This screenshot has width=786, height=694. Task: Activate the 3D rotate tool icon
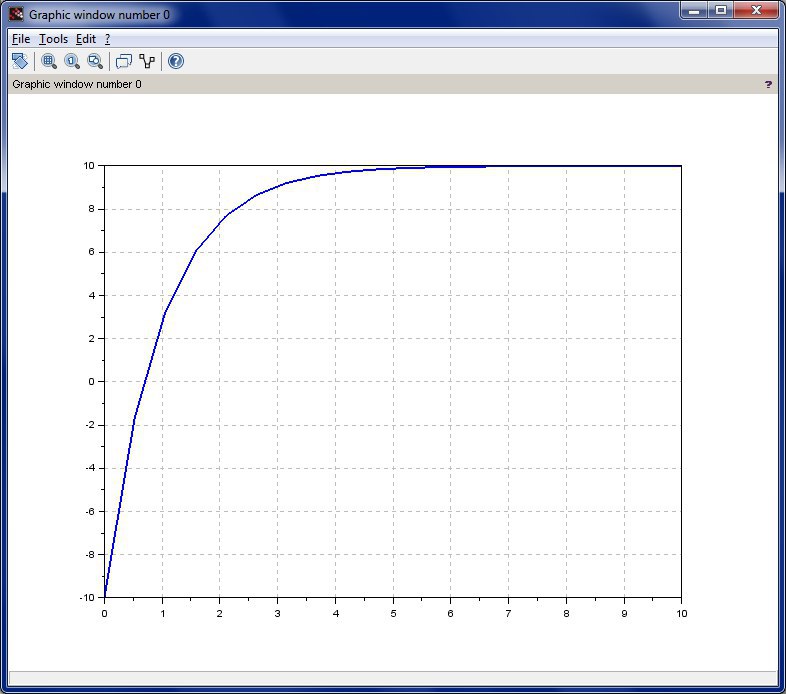pyautogui.click(x=20, y=61)
